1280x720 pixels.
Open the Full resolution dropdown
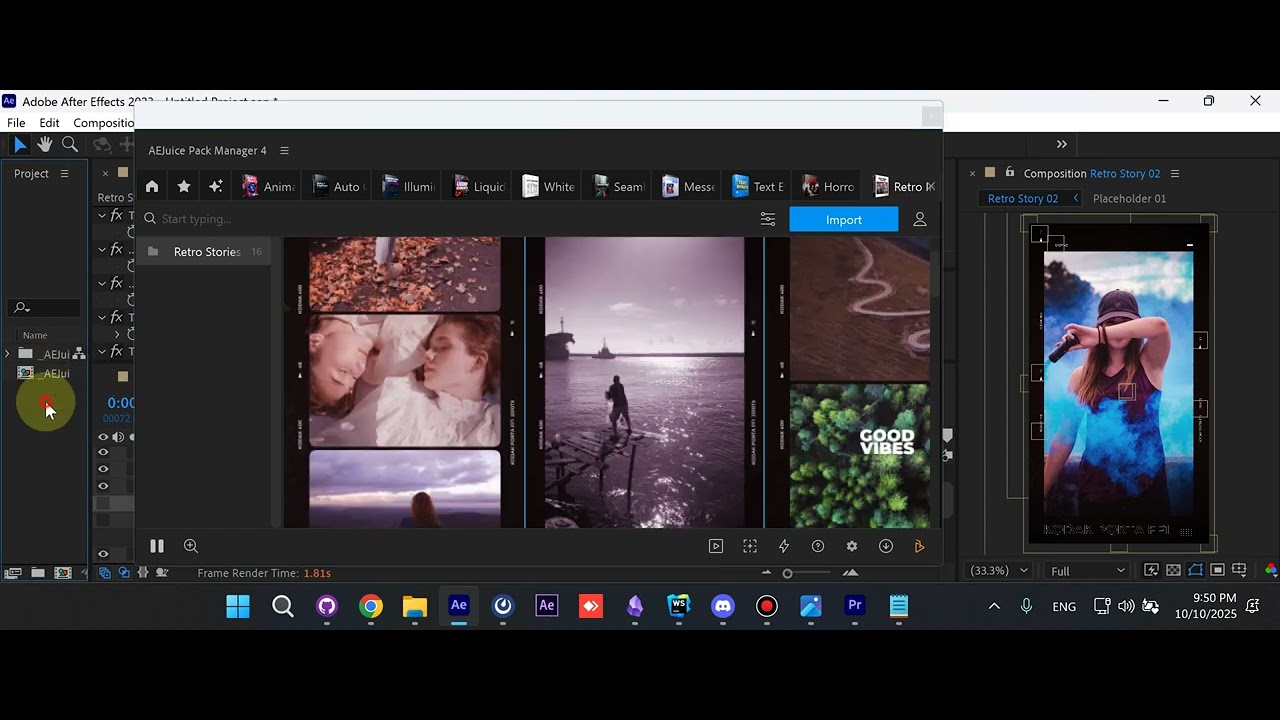(x=1087, y=571)
